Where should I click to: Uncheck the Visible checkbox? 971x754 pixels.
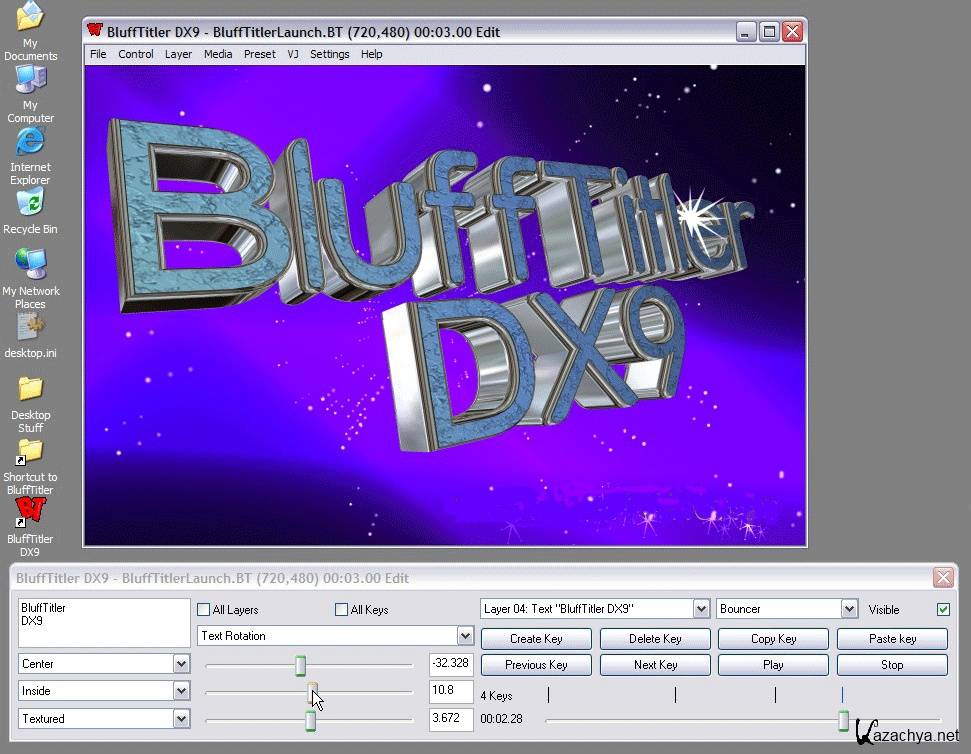pyautogui.click(x=943, y=609)
